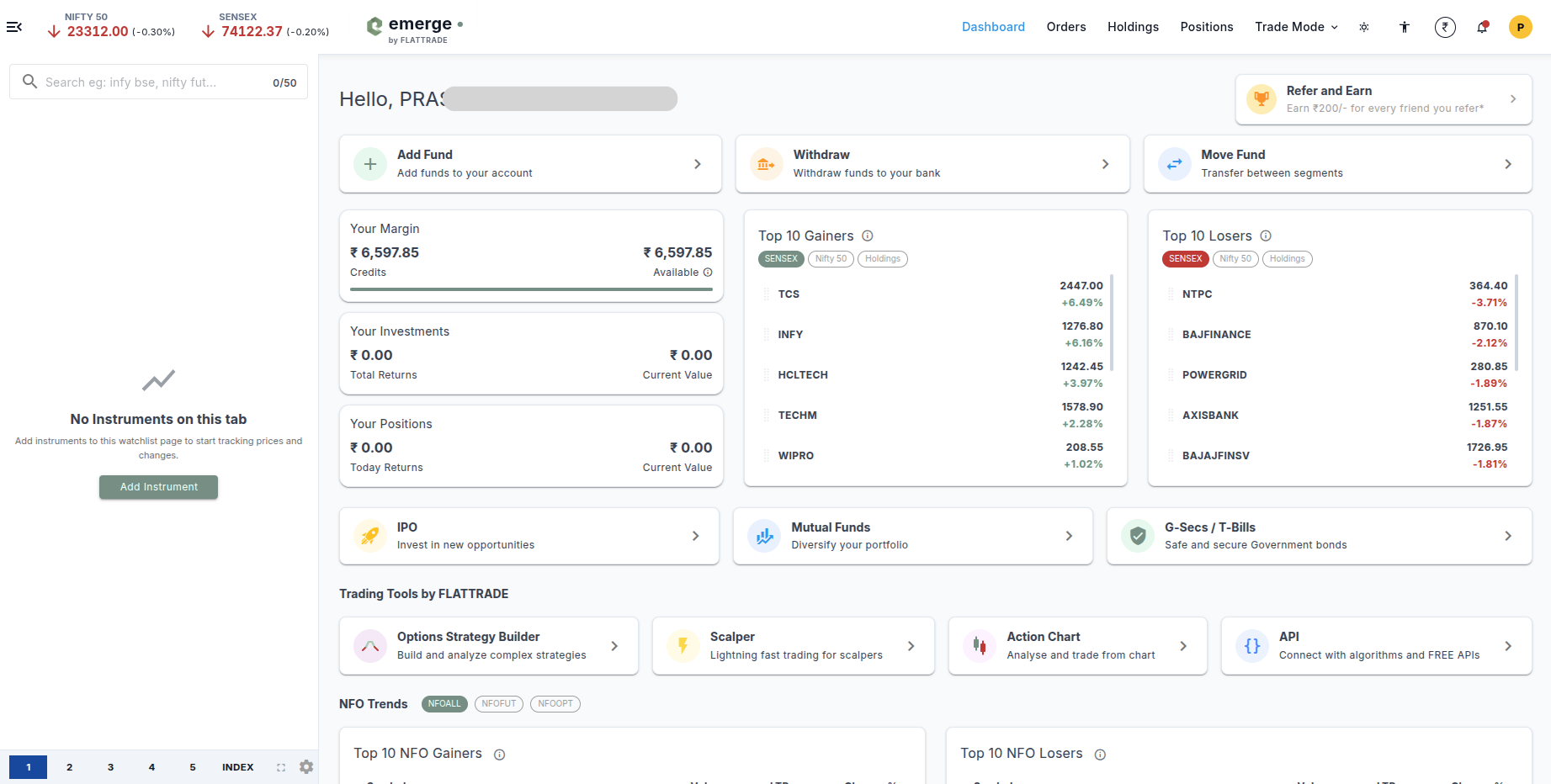Open Orders tab
The height and width of the screenshot is (784, 1551).
click(1066, 27)
